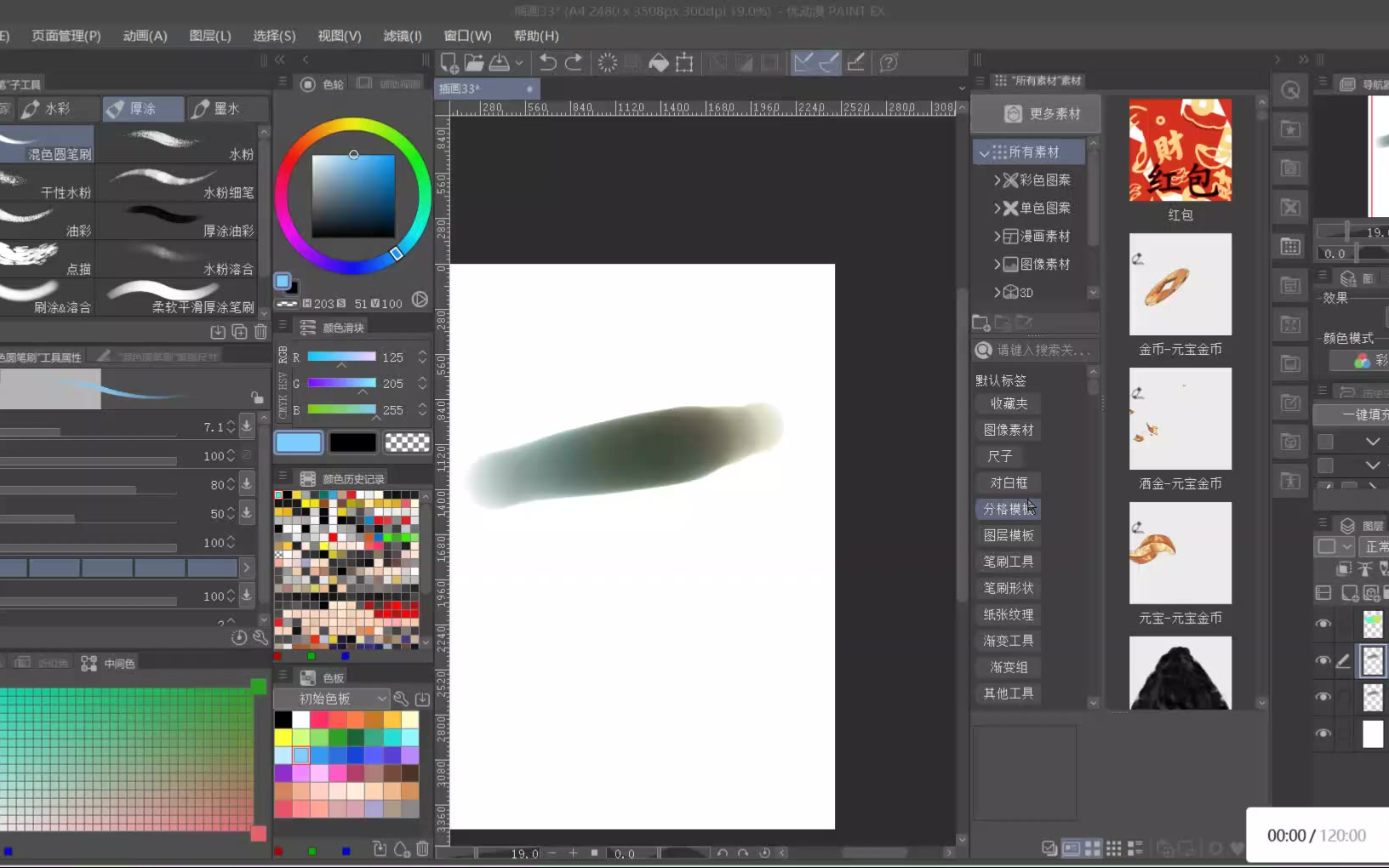
Task: Click the Fill bucket icon in toolbar
Action: tap(658, 63)
